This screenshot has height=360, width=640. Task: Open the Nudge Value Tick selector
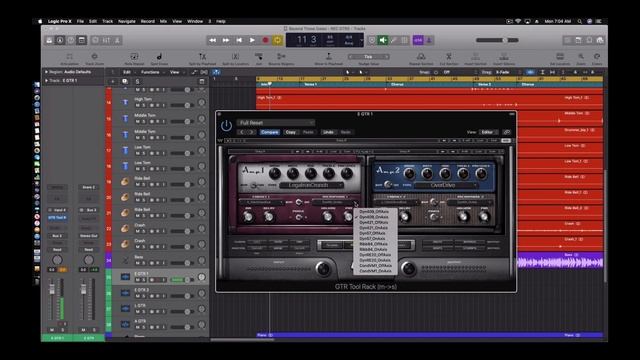[369, 57]
